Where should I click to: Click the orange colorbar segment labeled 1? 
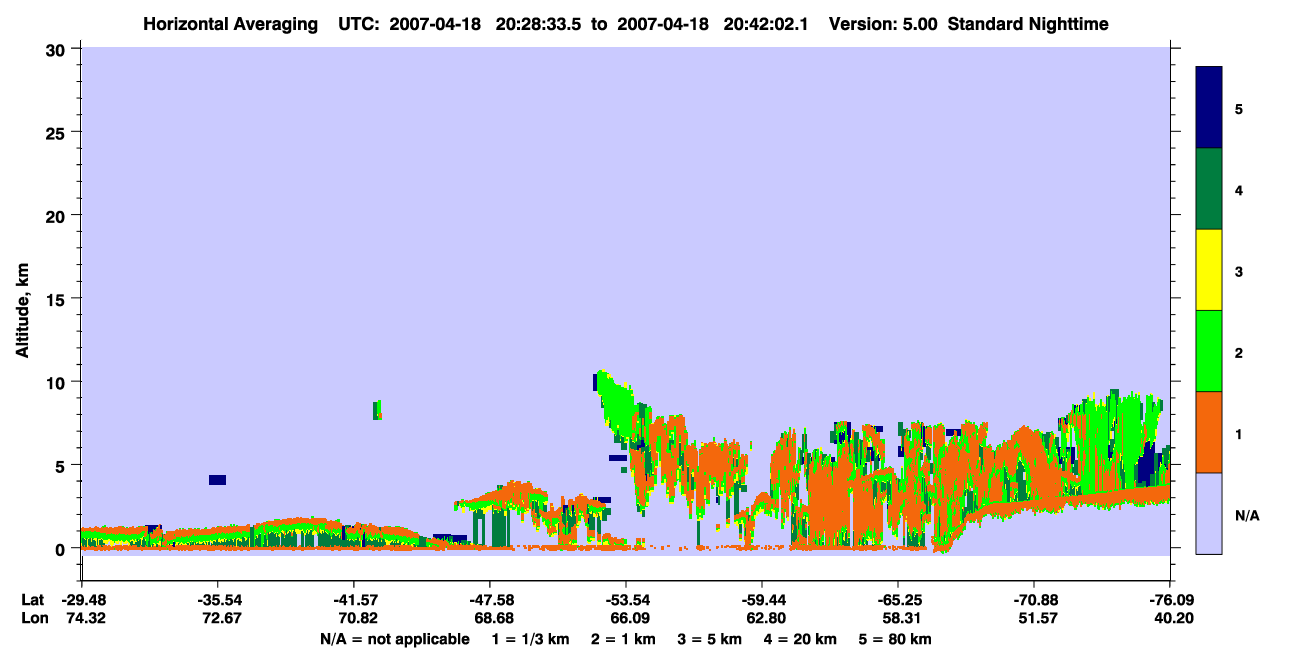pos(1209,432)
